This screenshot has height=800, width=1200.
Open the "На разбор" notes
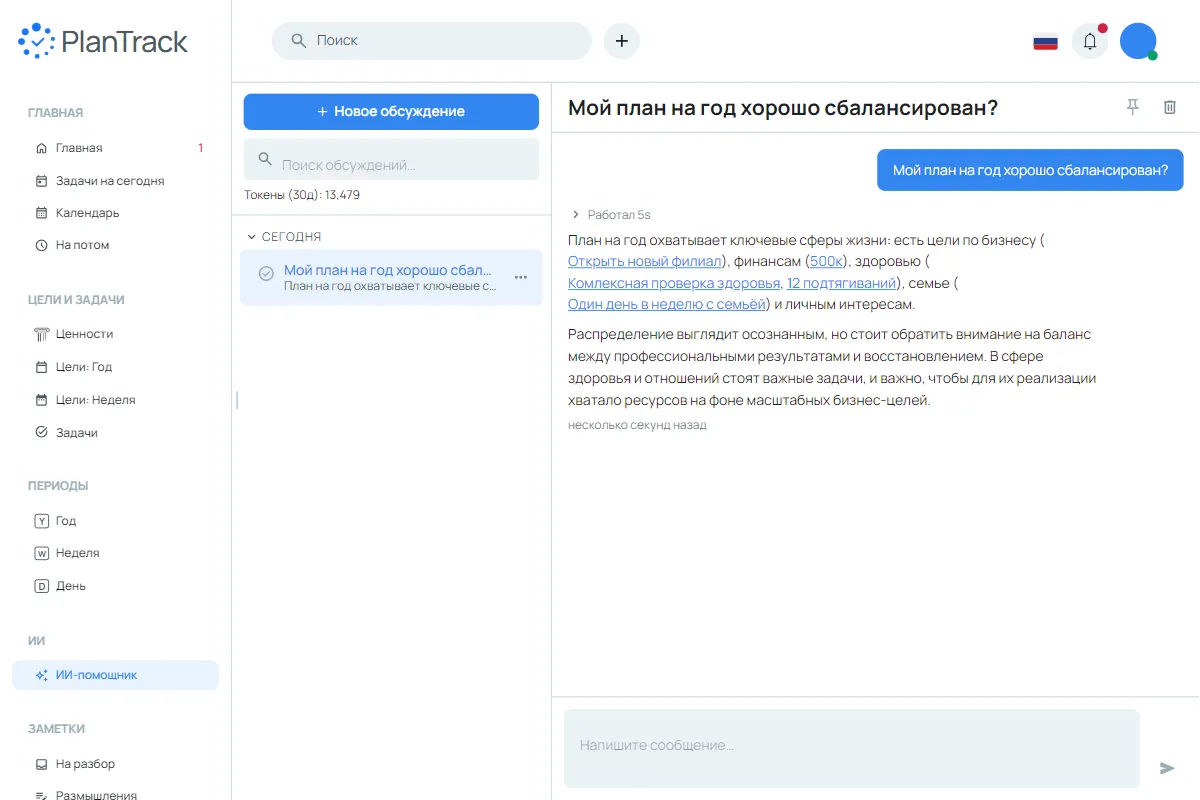click(116, 764)
